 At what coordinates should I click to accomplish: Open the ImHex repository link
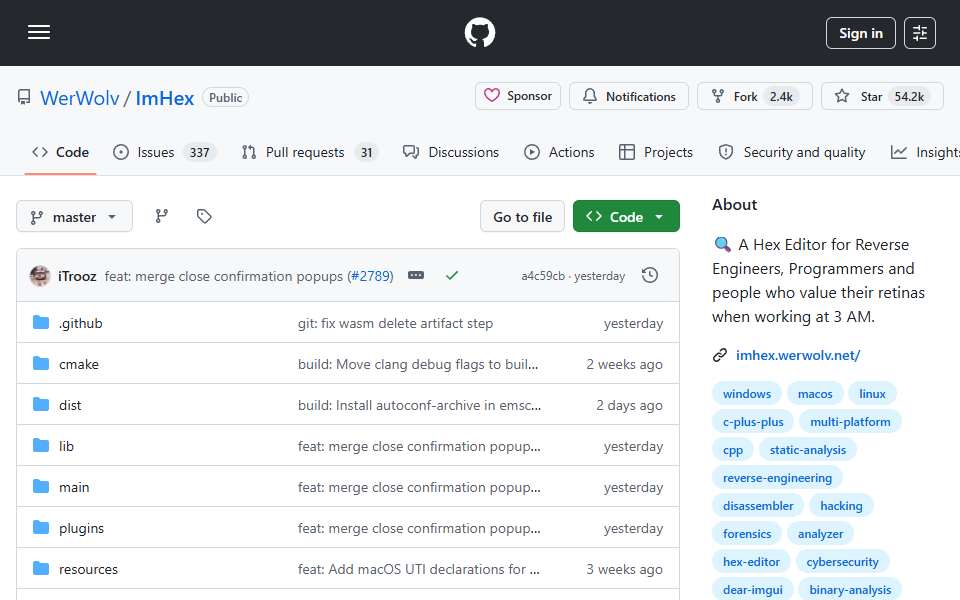click(164, 98)
